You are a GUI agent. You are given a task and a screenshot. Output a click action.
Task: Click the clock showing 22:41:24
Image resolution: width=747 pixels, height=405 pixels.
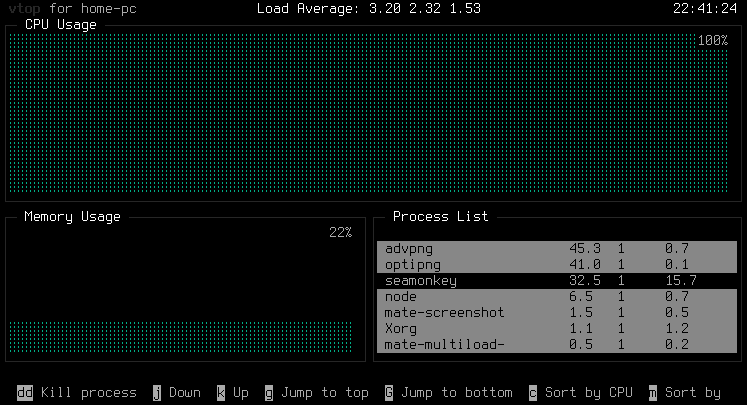point(705,9)
